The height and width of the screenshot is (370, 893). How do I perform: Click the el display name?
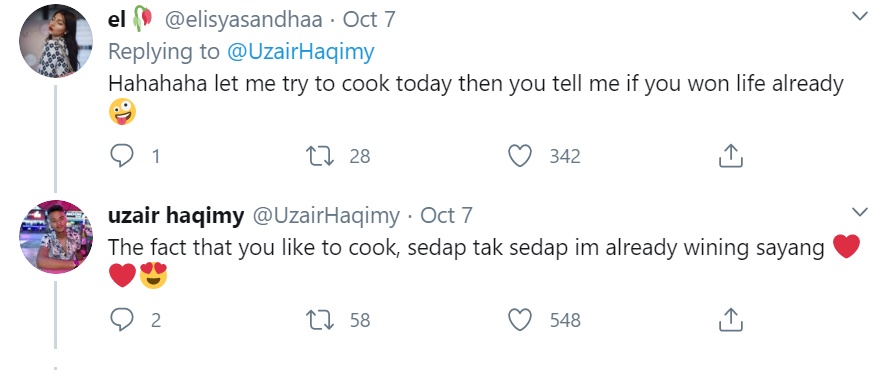tap(117, 19)
